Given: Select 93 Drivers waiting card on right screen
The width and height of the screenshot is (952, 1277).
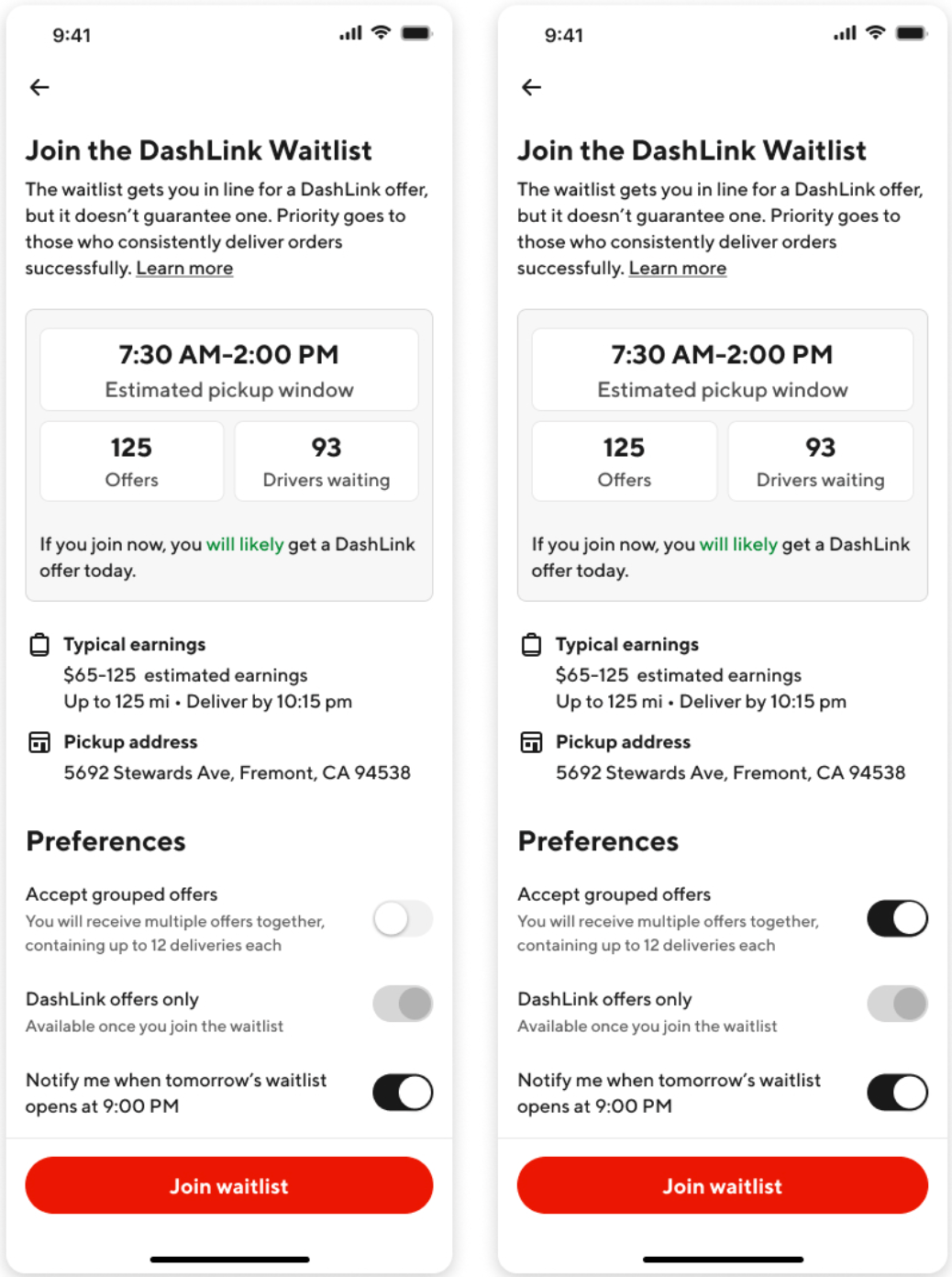Looking at the screenshot, I should pos(821,461).
